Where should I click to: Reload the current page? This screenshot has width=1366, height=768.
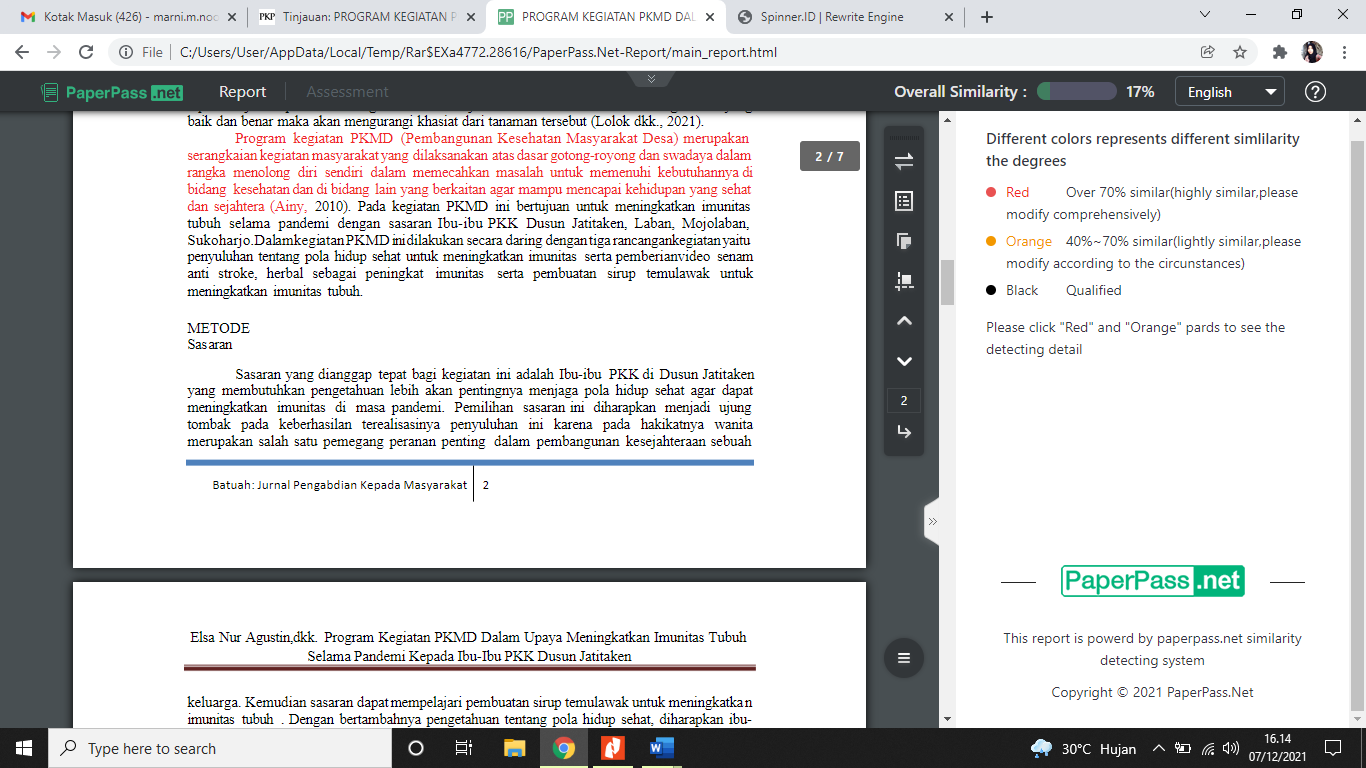[86, 52]
